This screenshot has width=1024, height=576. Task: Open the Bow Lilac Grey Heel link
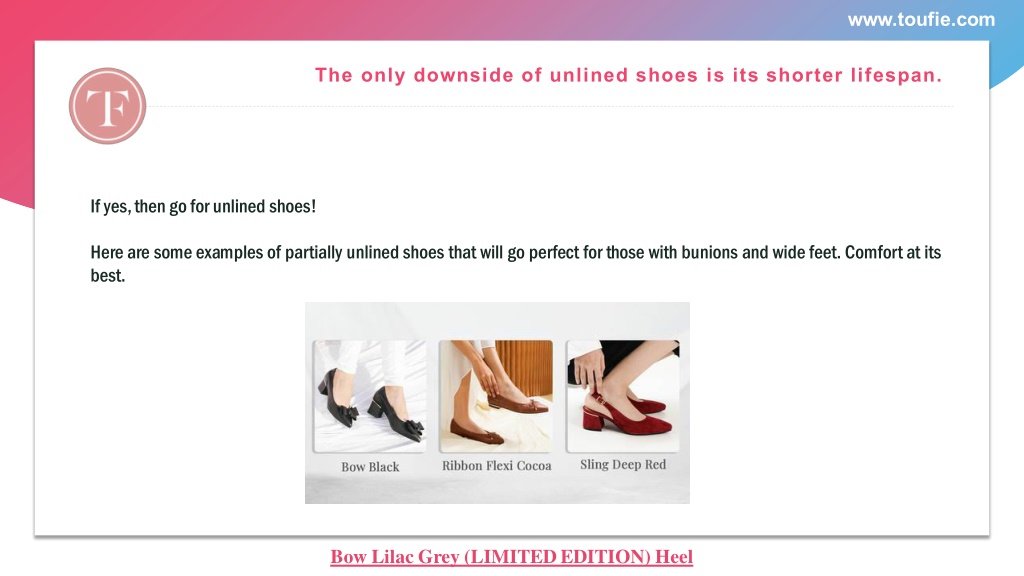point(511,557)
